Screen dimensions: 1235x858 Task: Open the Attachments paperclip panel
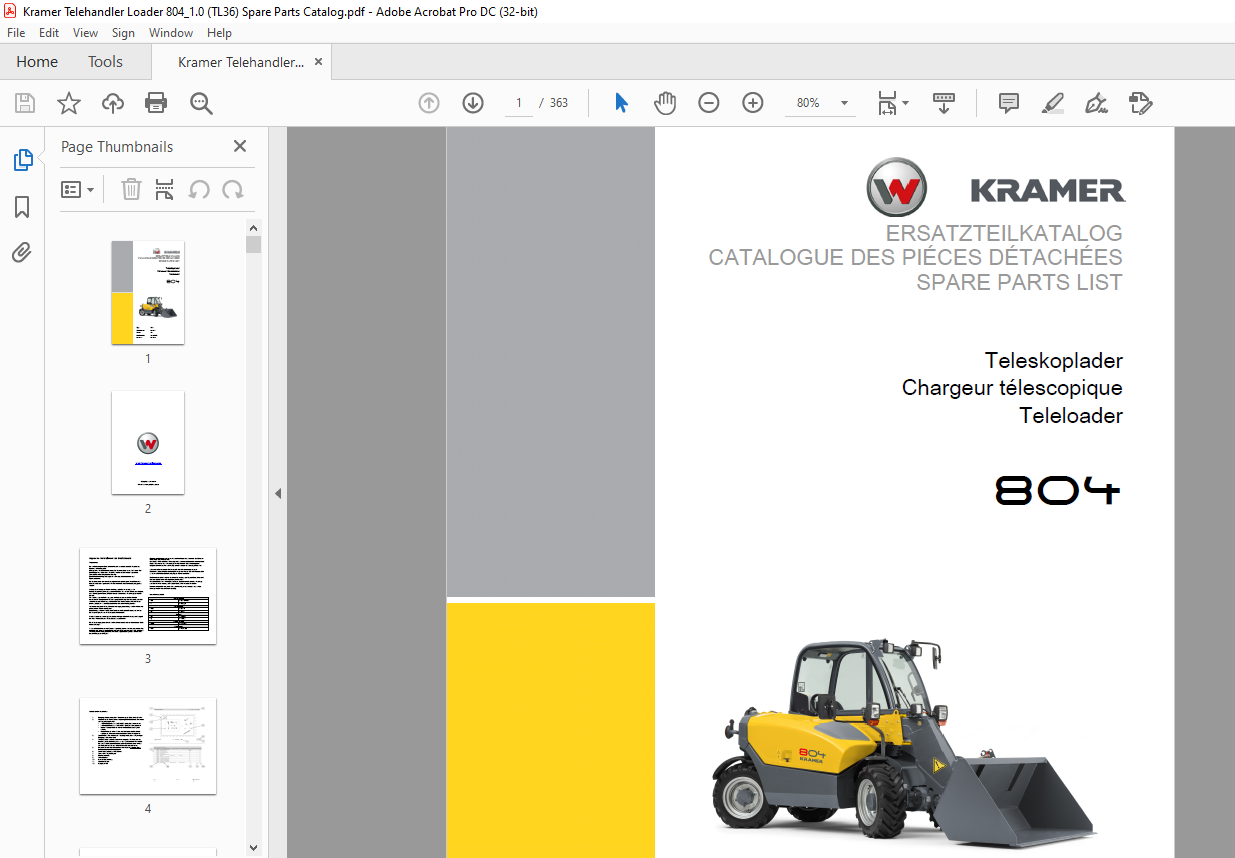[22, 253]
